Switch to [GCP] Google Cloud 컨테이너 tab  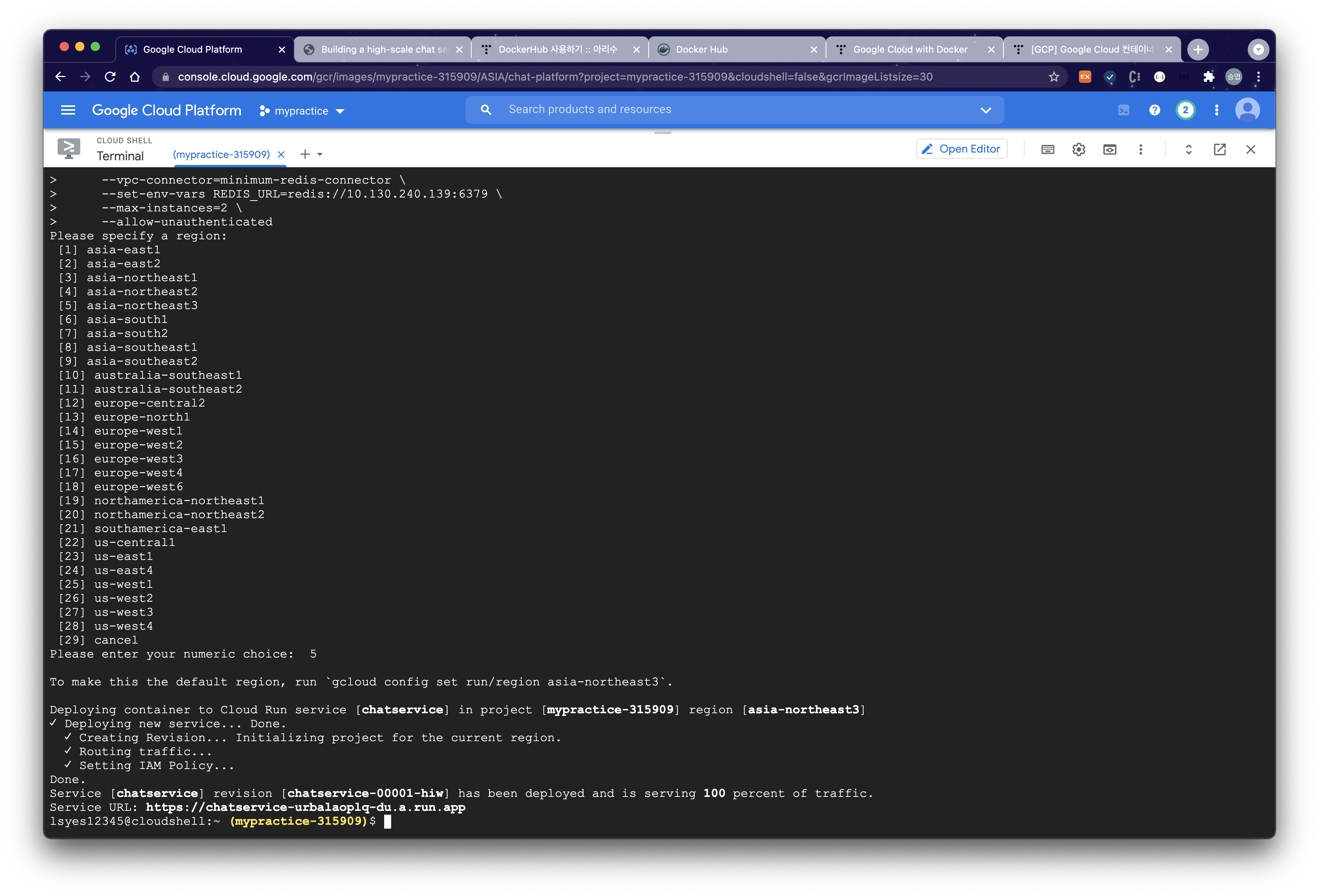[x=1092, y=49]
